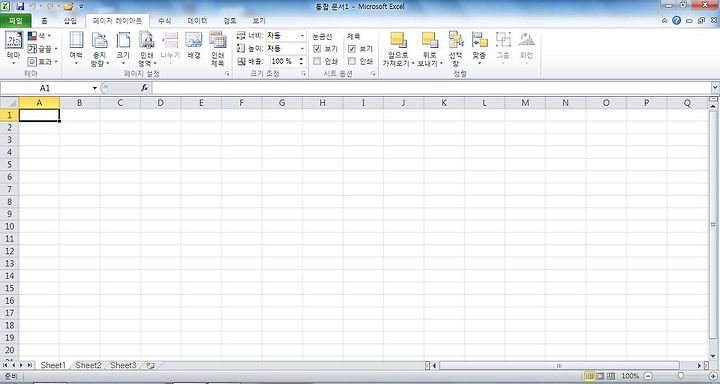
Task: Select column K header
Action: tap(444, 103)
